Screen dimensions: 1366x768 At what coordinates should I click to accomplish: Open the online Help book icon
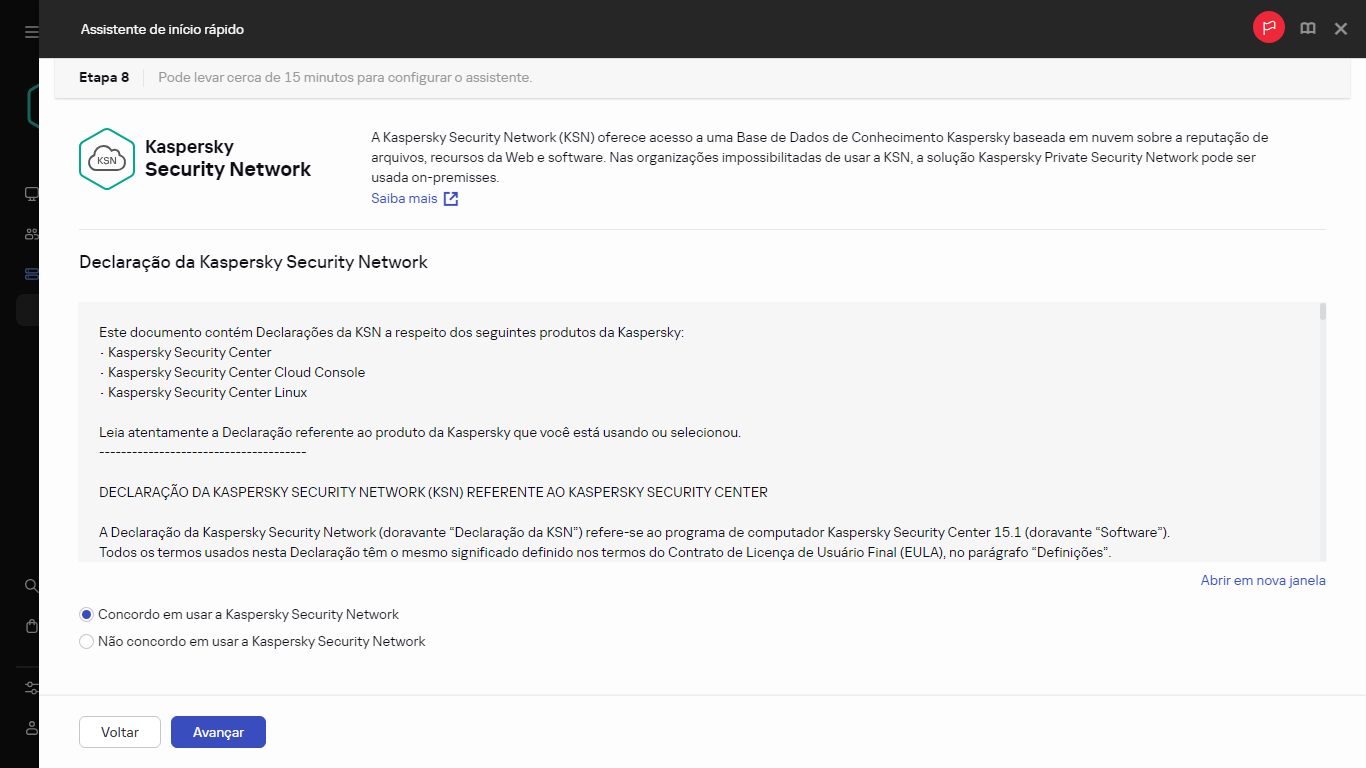tap(1307, 27)
